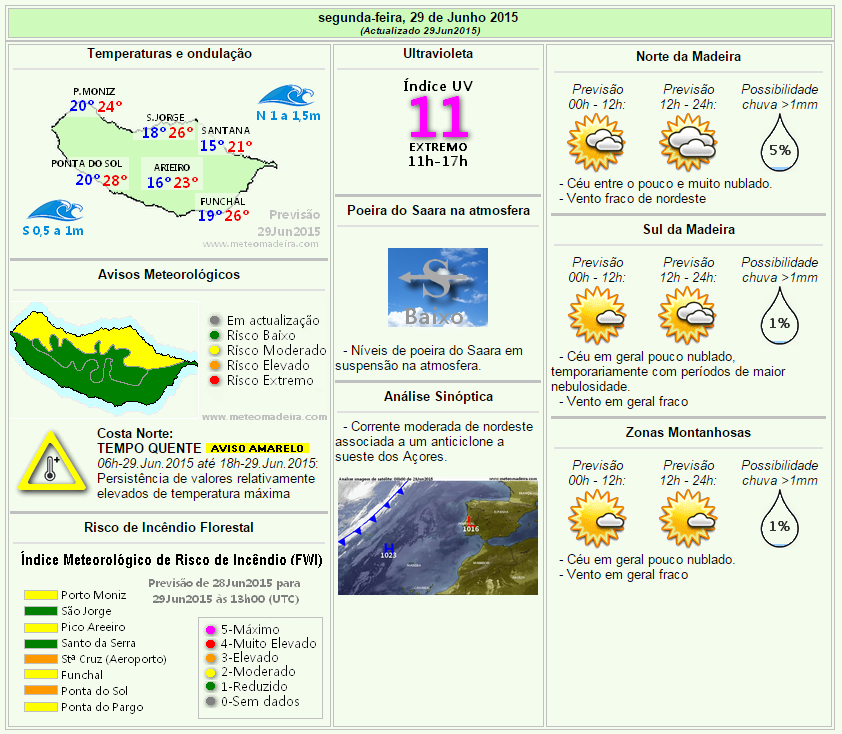Click the orange 3-Elevado legend dot
The width and height of the screenshot is (842, 734).
(x=210, y=658)
